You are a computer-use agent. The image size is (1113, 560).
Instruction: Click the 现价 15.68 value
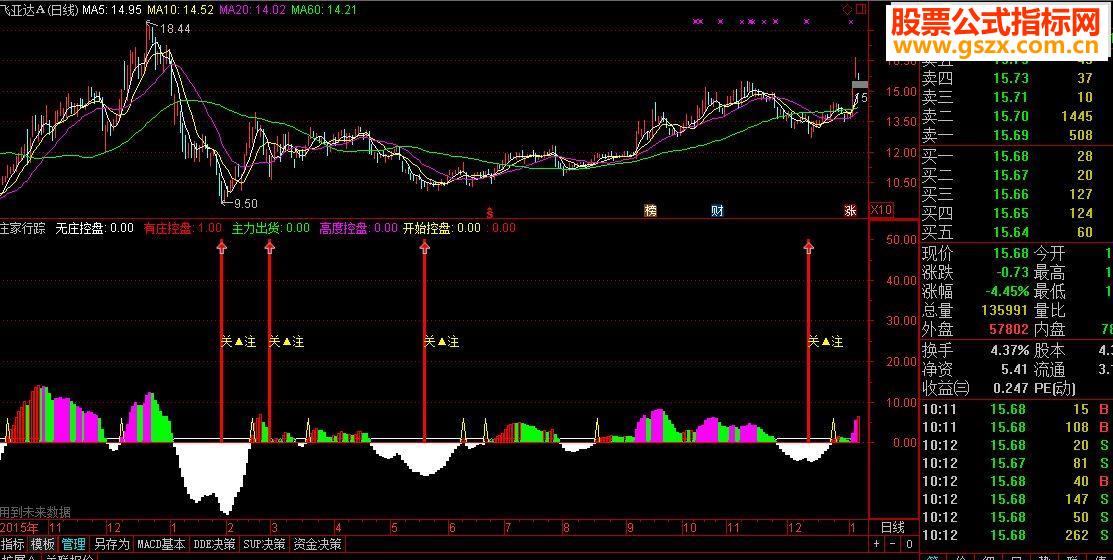1011,253
